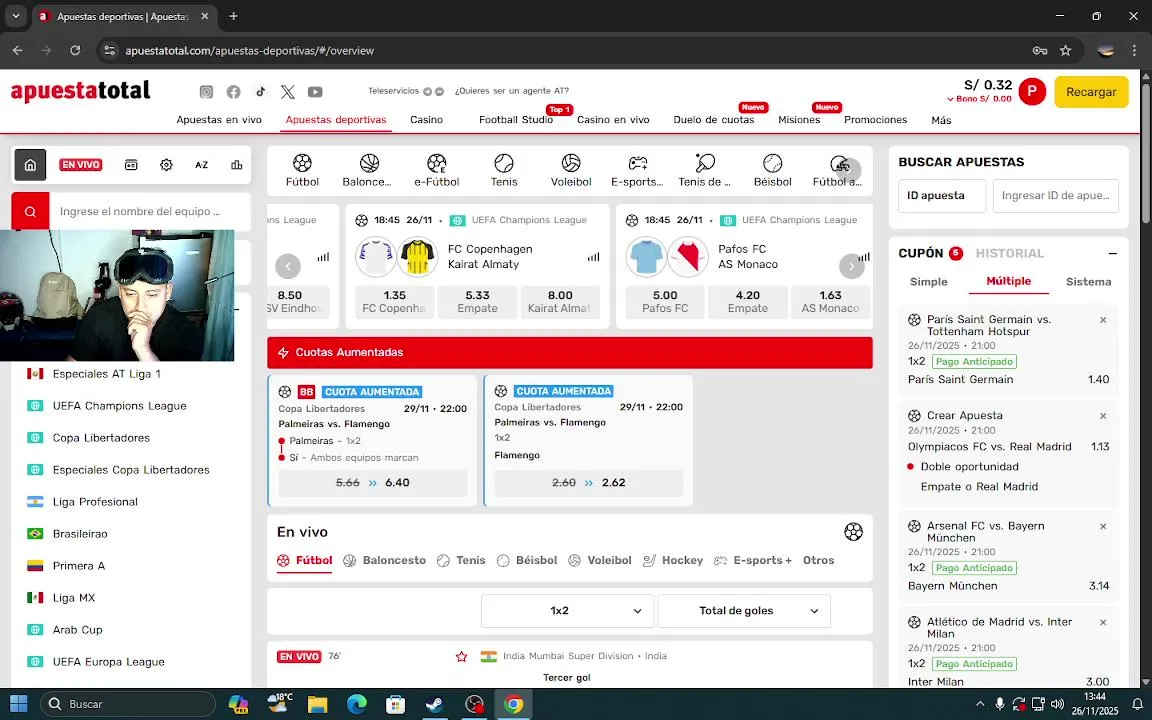
Task: Open the Casino menu item
Action: pos(426,120)
